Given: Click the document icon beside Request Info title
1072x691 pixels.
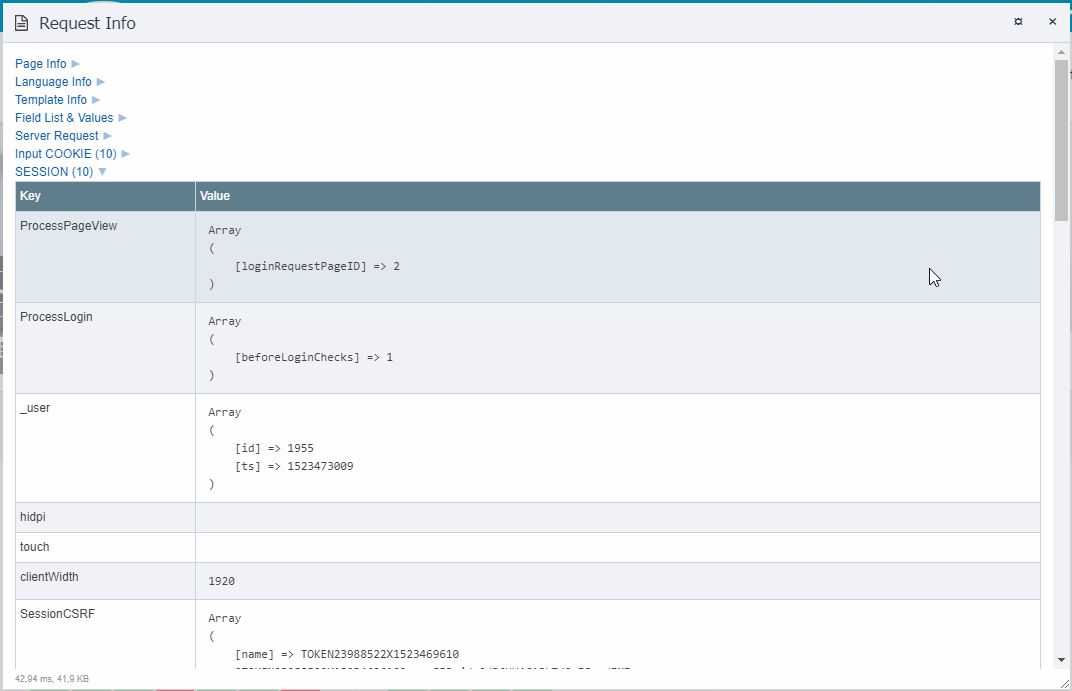Looking at the screenshot, I should (x=21, y=23).
